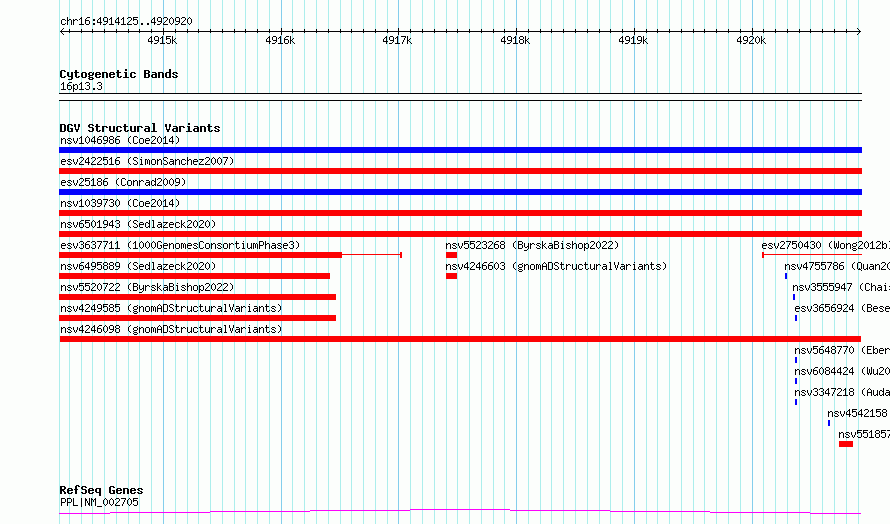Open variant nsv3555947 label
The image size is (890, 524).
841,287
